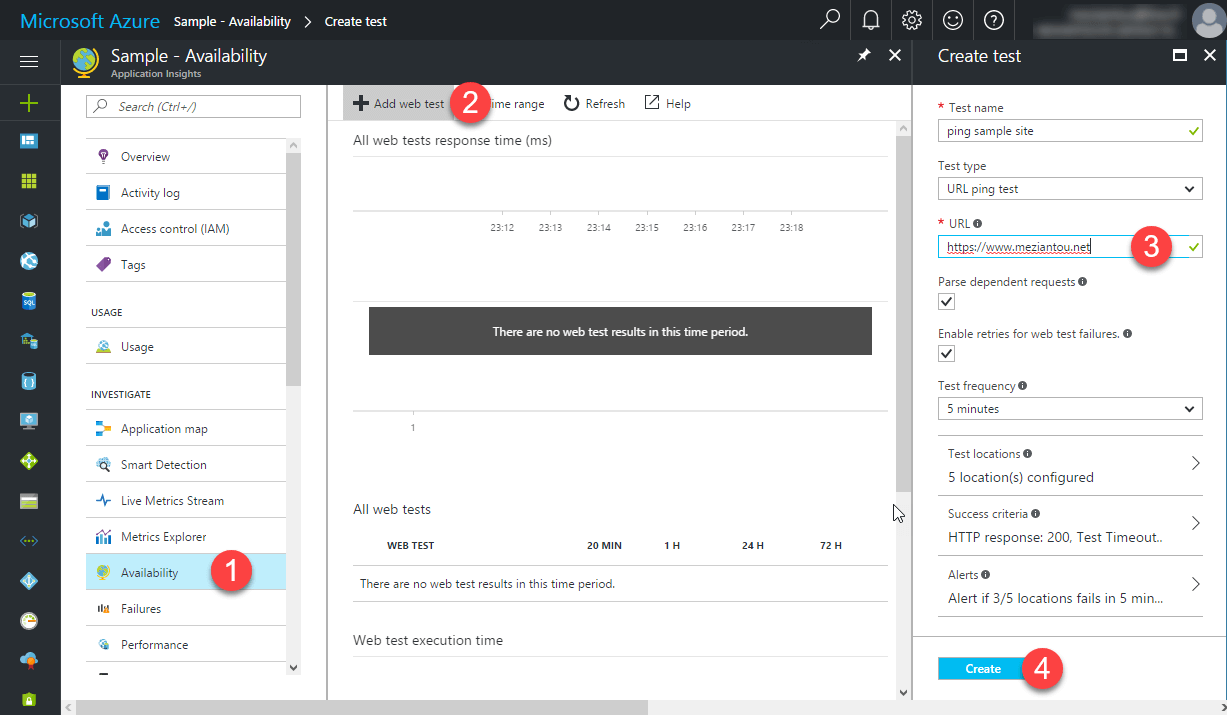Click Refresh in the toolbar
1227x715 pixels.
tap(594, 104)
